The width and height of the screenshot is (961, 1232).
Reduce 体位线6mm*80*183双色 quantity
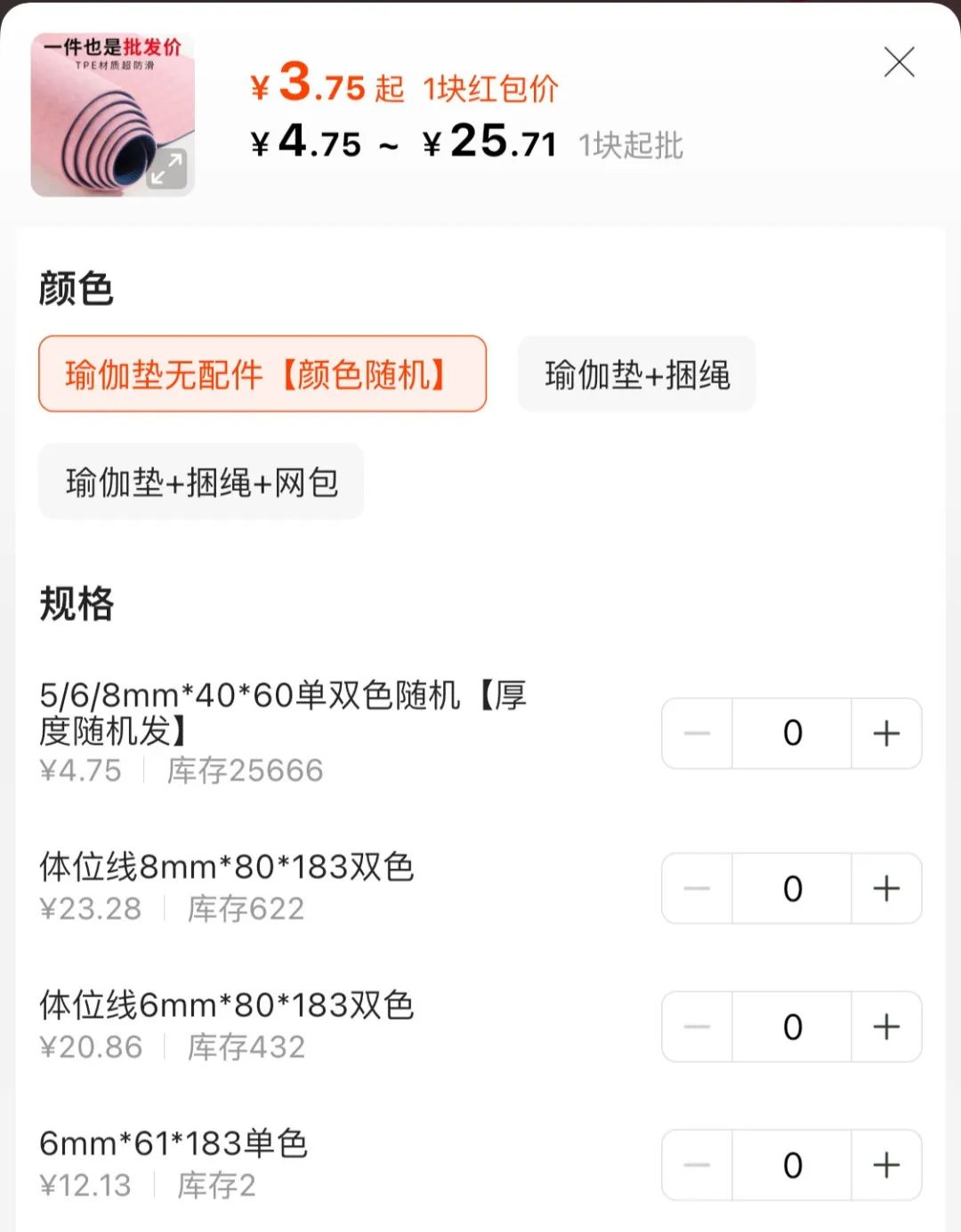coord(697,1027)
